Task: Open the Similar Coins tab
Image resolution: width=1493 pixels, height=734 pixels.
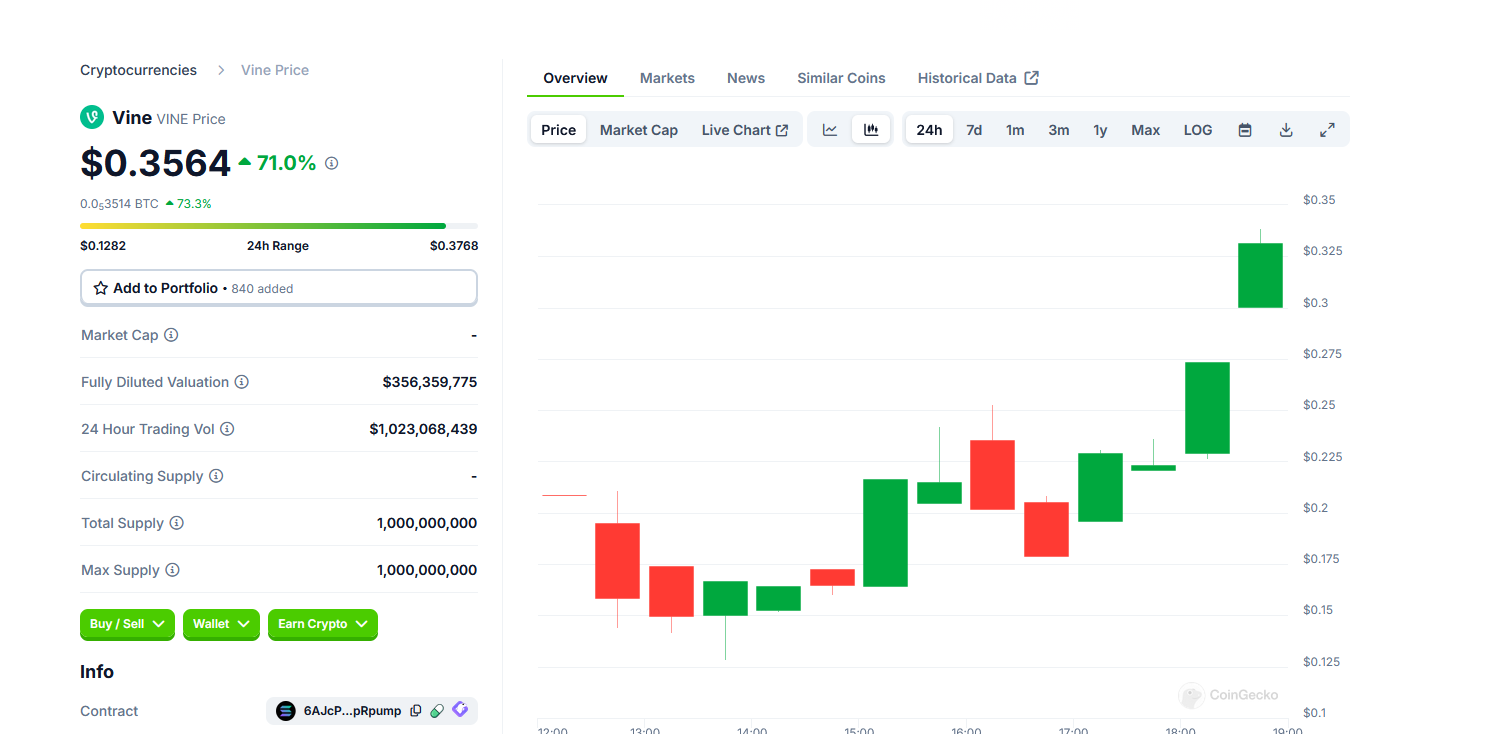Action: point(841,78)
